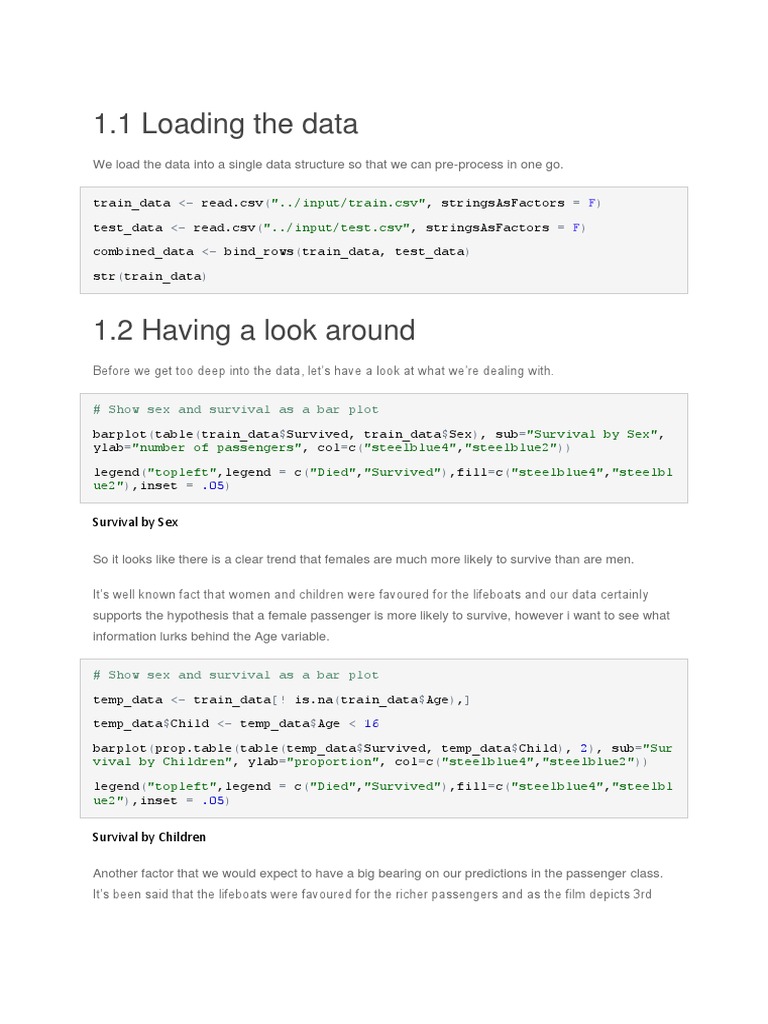This screenshot has height=1024, width=768.
Task: Click the "It's well known fact" paragraph
Action: coord(381,615)
